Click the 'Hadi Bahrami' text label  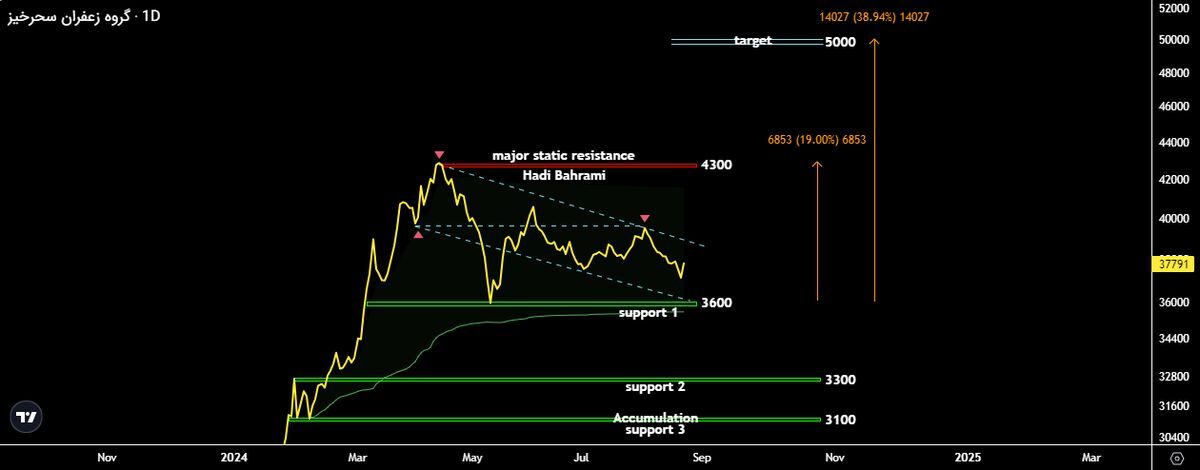[x=564, y=175]
